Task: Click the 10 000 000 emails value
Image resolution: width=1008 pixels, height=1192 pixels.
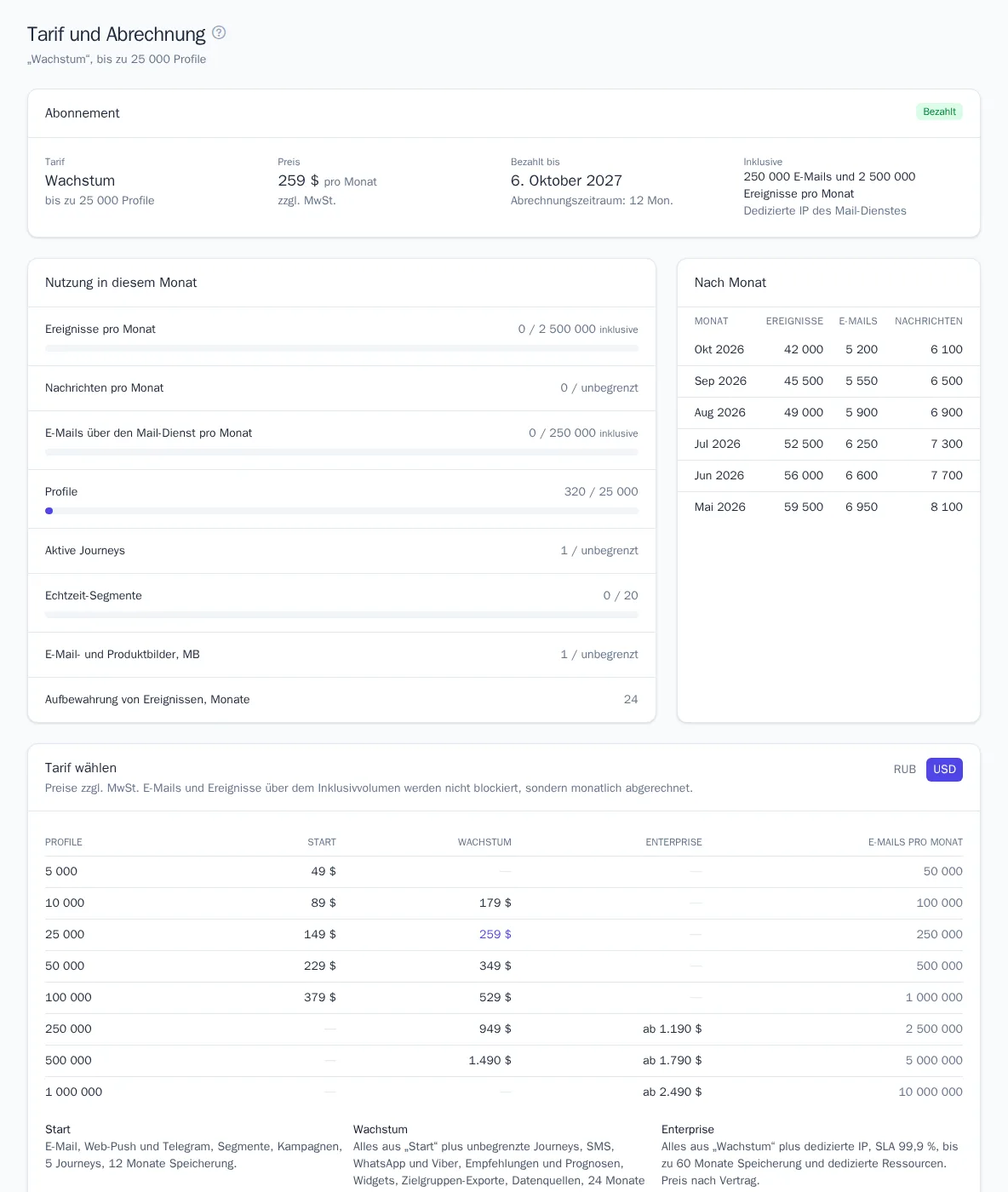Action: pyautogui.click(x=931, y=1092)
